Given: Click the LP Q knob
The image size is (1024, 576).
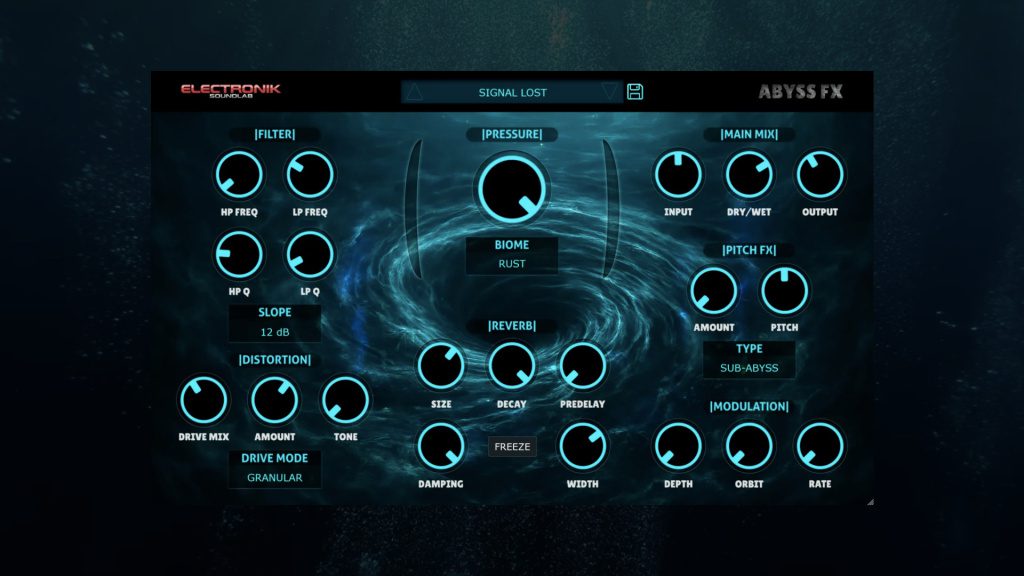Looking at the screenshot, I should (x=310, y=256).
